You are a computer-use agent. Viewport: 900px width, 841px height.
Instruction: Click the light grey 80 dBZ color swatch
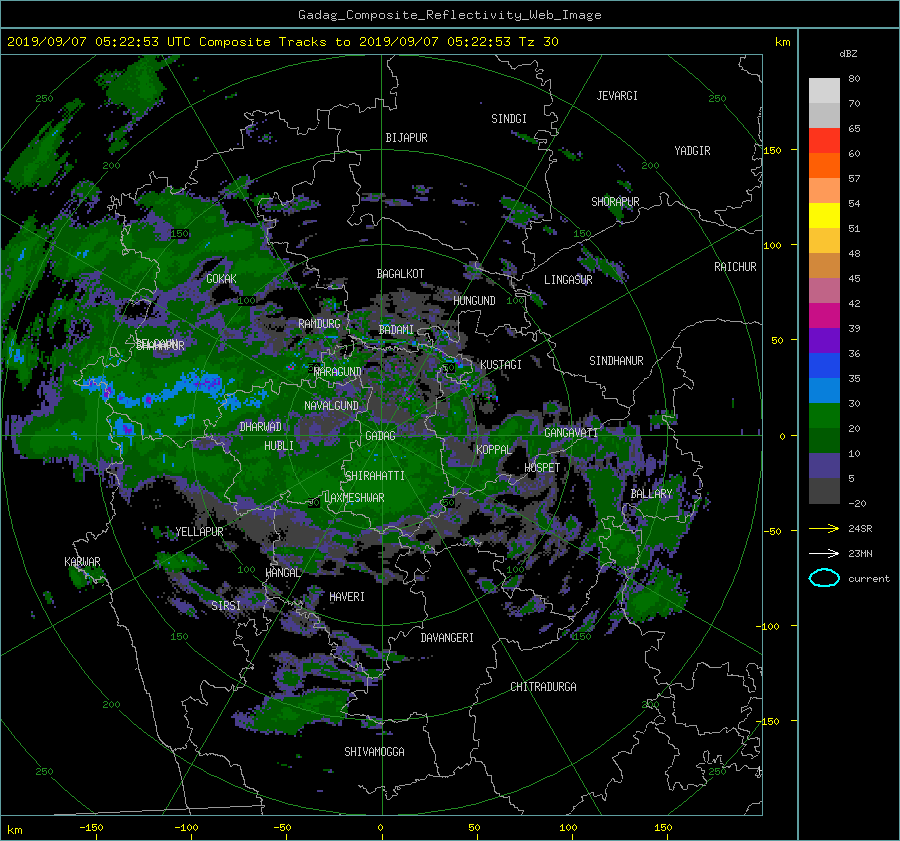[x=824, y=90]
